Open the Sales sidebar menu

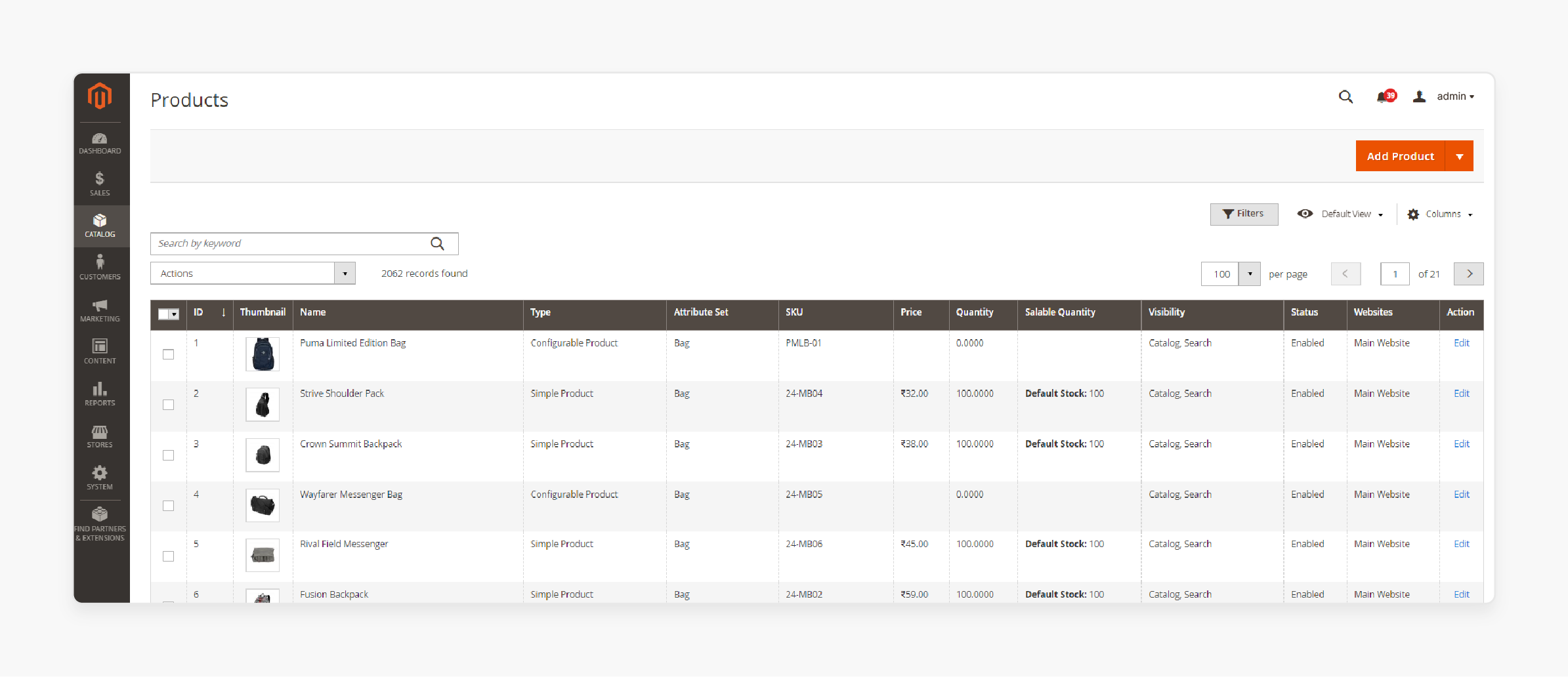(x=100, y=184)
